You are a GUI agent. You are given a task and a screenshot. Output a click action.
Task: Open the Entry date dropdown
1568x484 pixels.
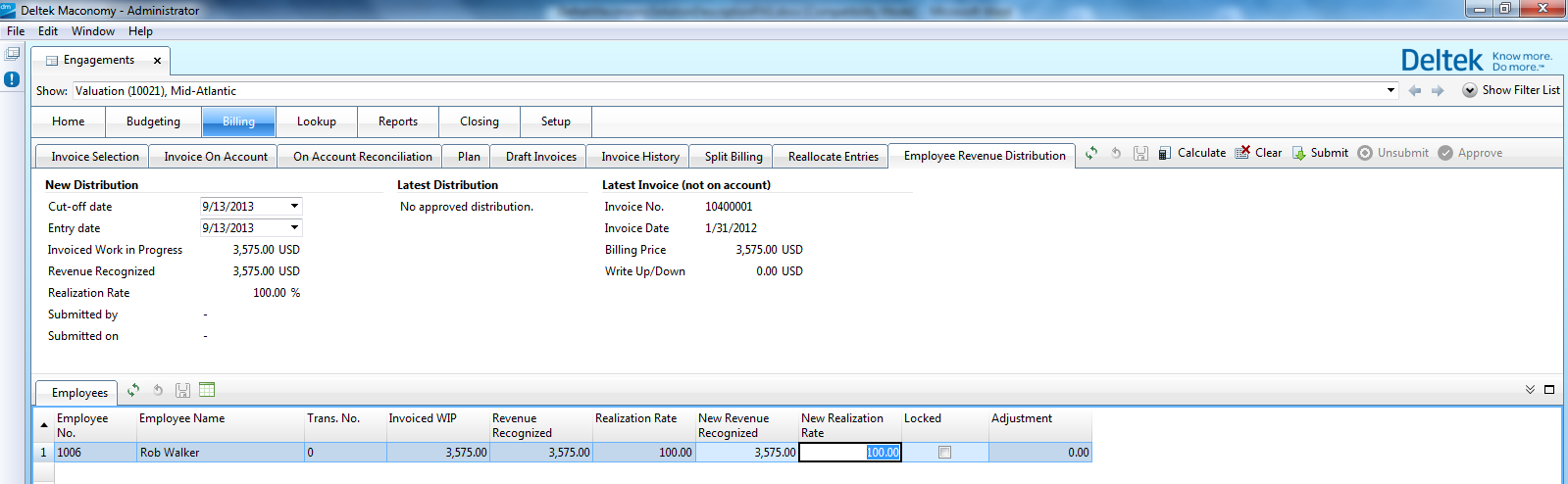pos(294,228)
